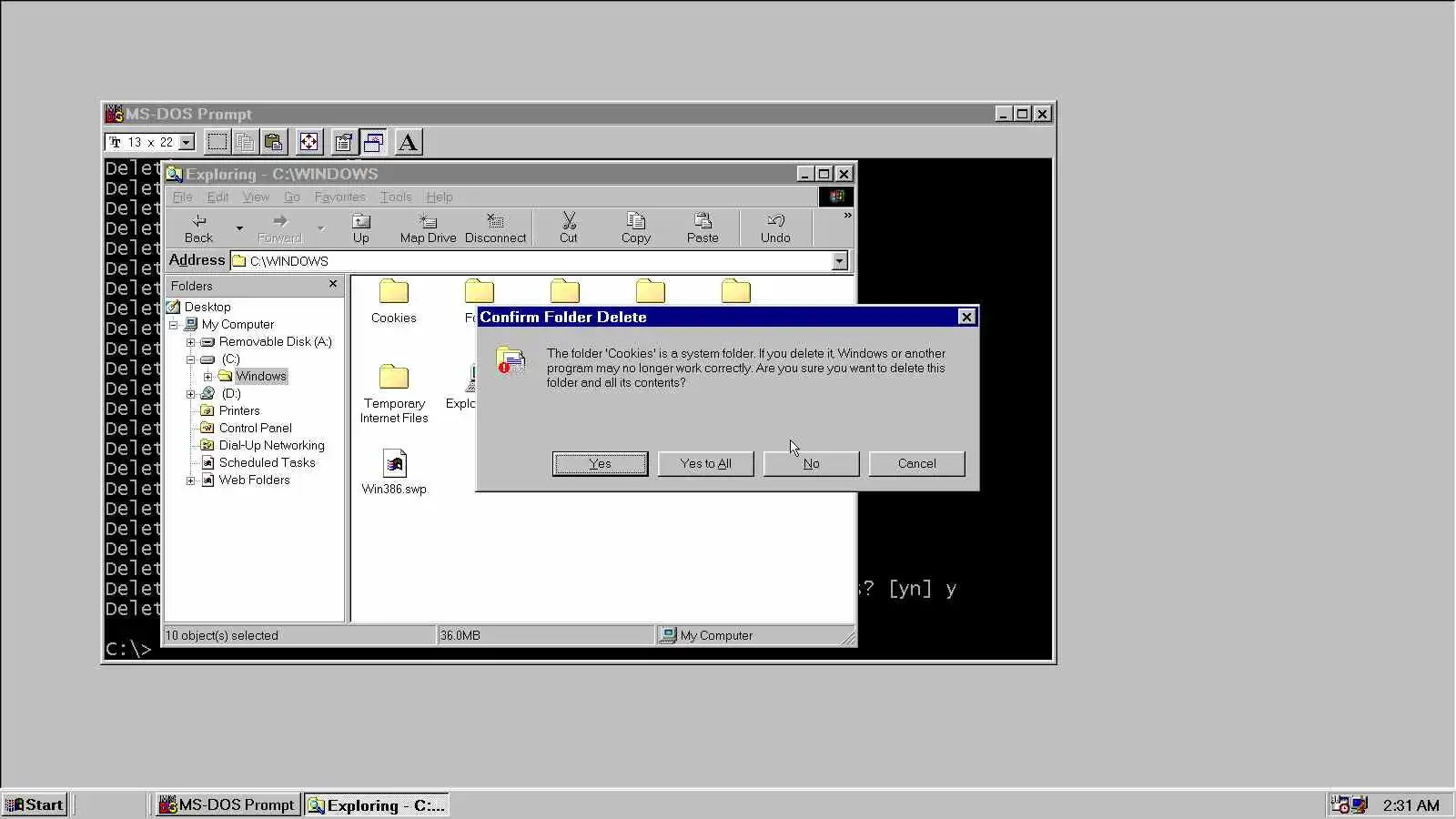1456x819 pixels.
Task: Click the '10 object(s) selected' status text
Action: click(221, 635)
